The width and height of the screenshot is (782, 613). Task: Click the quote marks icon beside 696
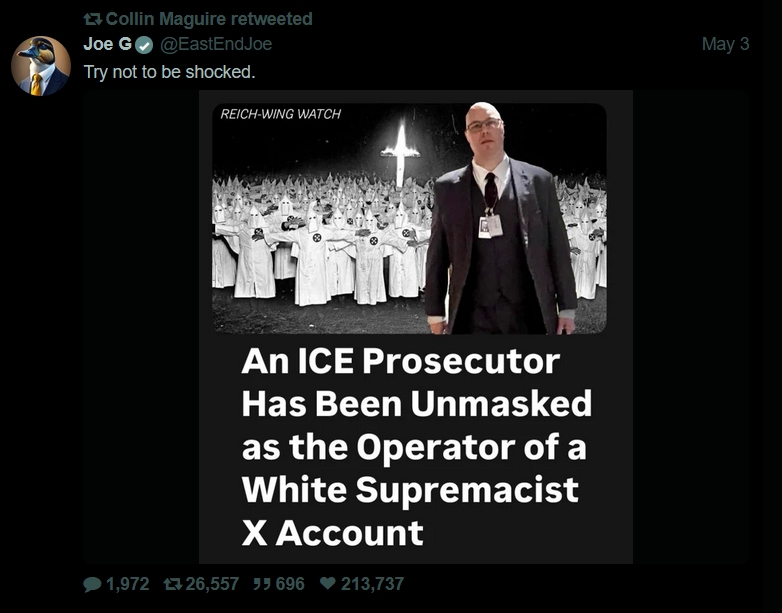(x=263, y=584)
